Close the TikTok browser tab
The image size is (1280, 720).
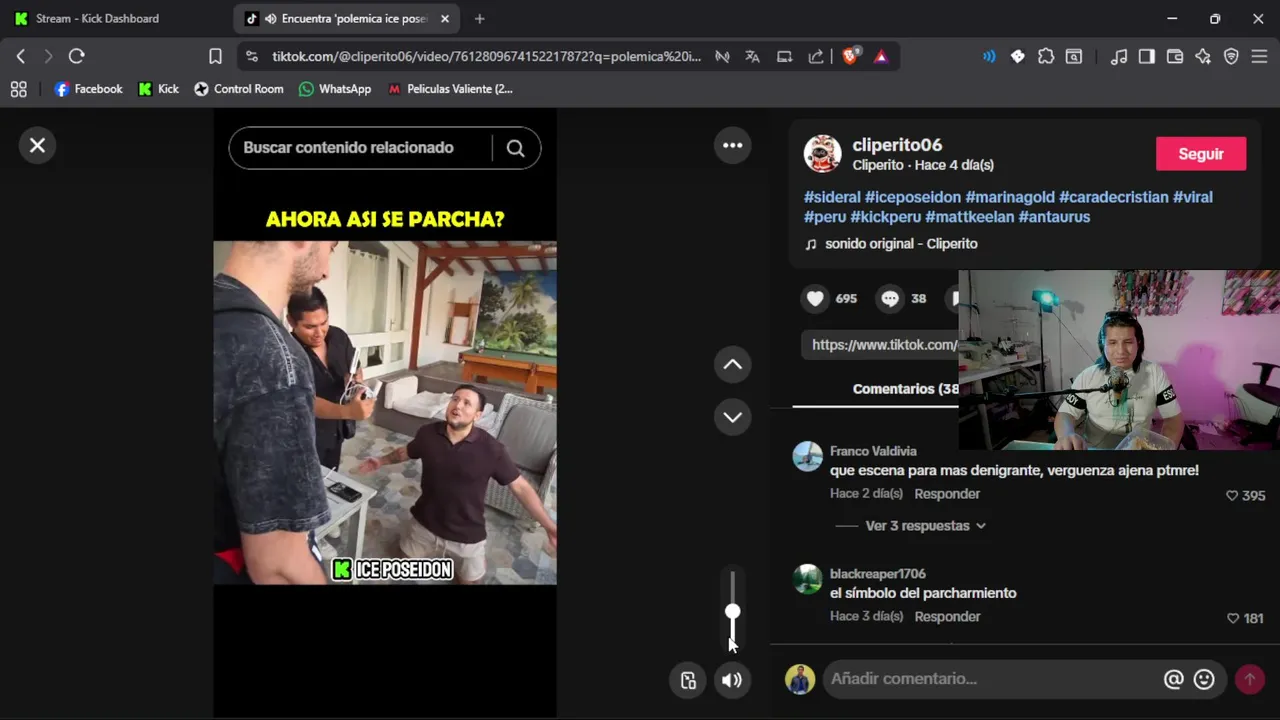(x=445, y=19)
